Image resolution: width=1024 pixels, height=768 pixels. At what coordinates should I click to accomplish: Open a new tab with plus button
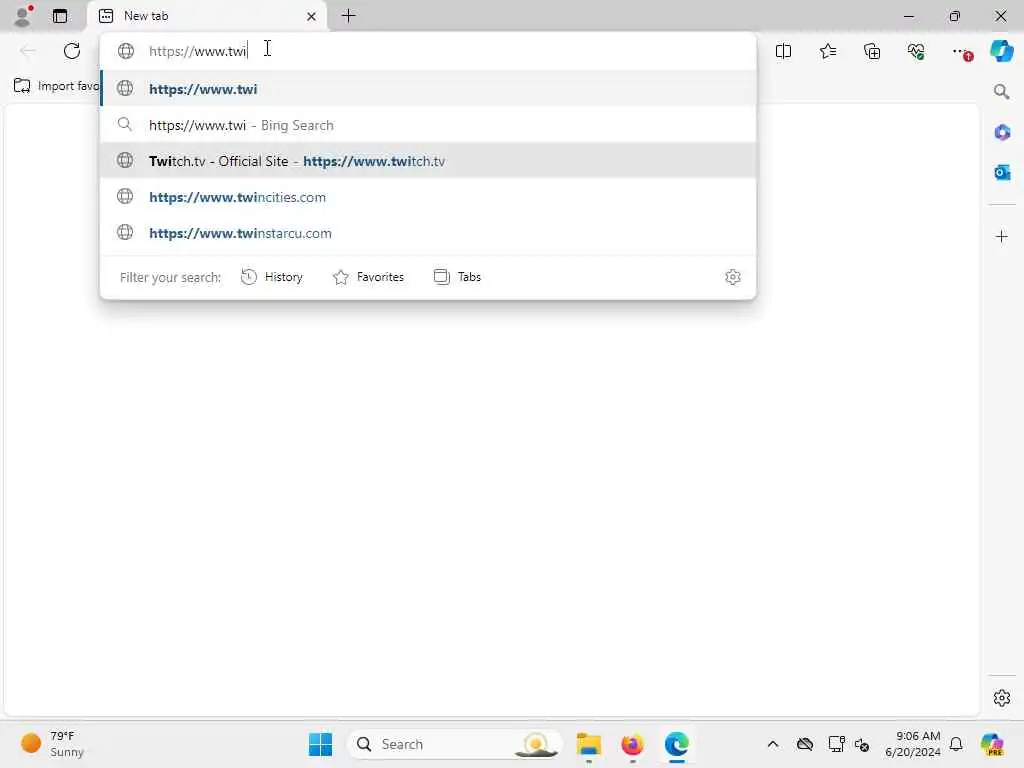point(349,16)
